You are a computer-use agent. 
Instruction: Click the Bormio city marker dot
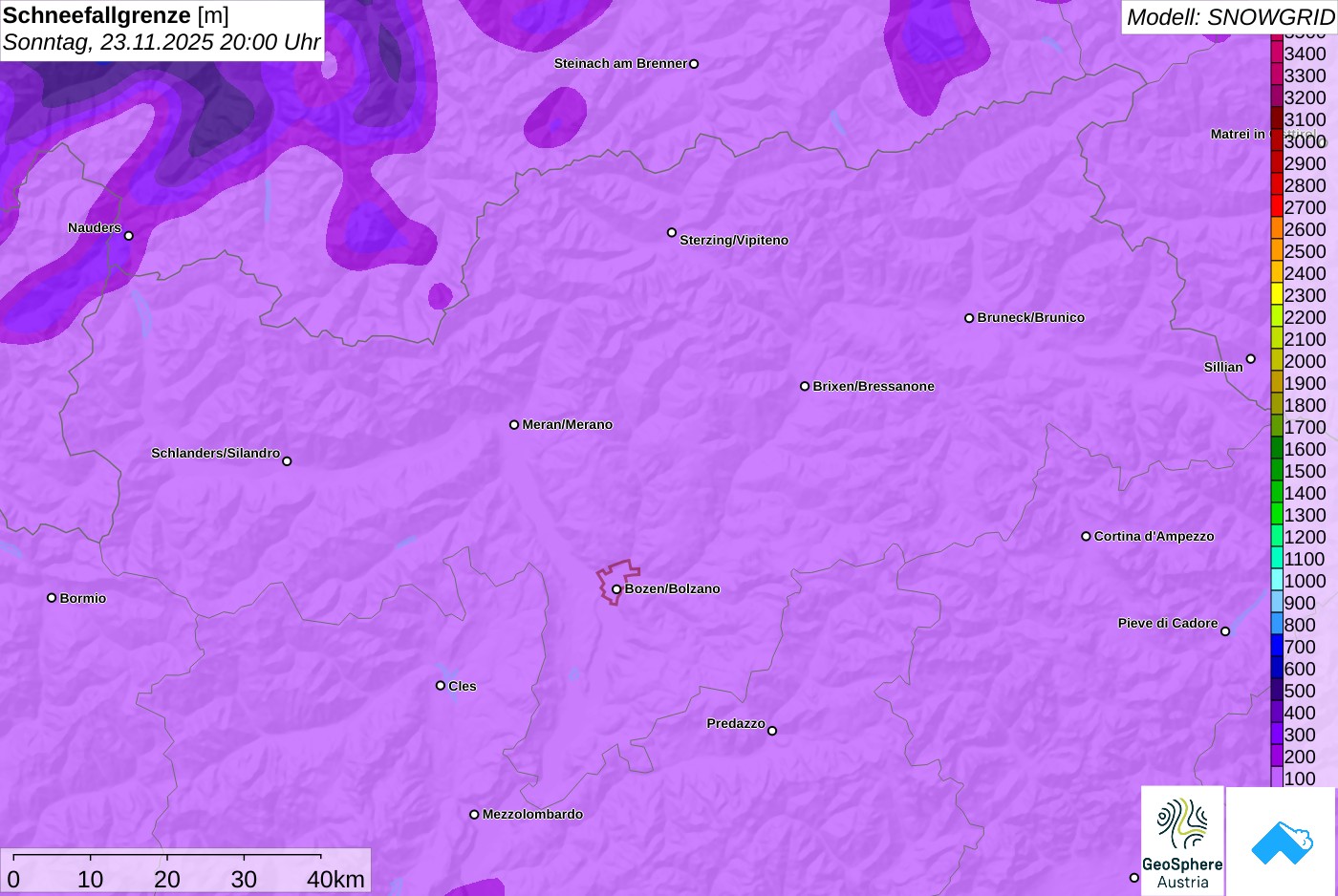[x=52, y=598]
